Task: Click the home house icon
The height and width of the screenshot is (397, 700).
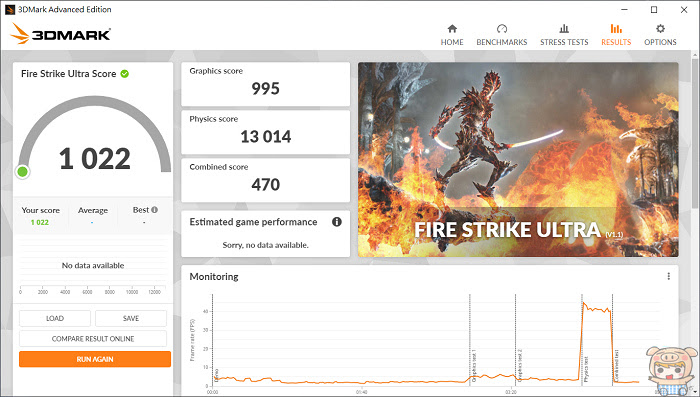Action: coord(452,29)
